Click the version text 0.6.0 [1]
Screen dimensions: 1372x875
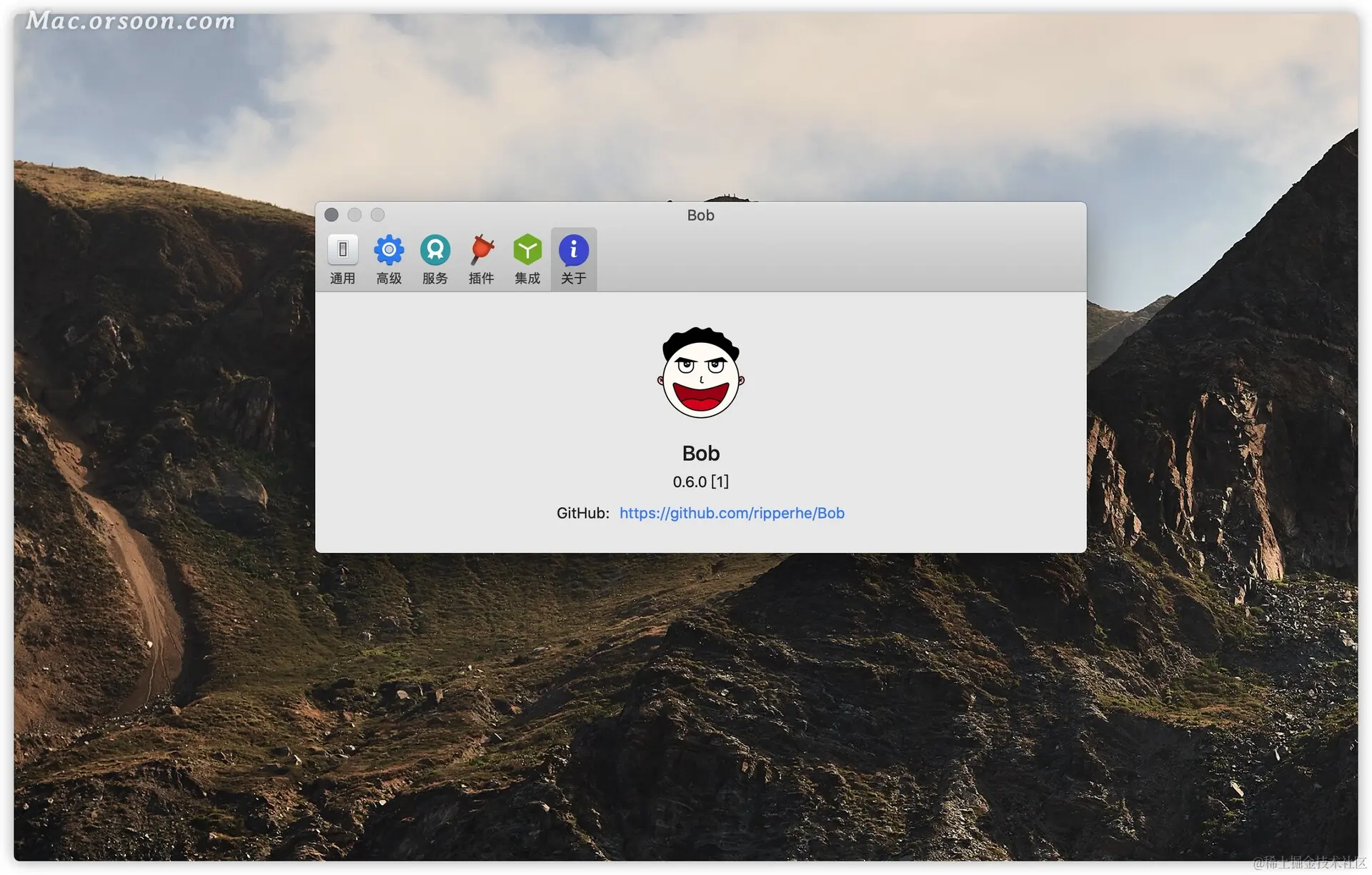click(701, 482)
